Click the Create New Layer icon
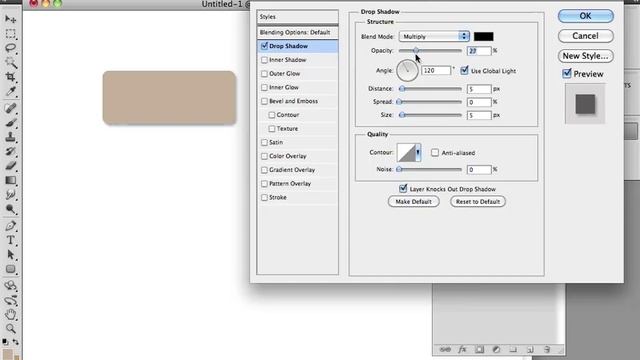The width and height of the screenshot is (640, 360). pos(530,349)
